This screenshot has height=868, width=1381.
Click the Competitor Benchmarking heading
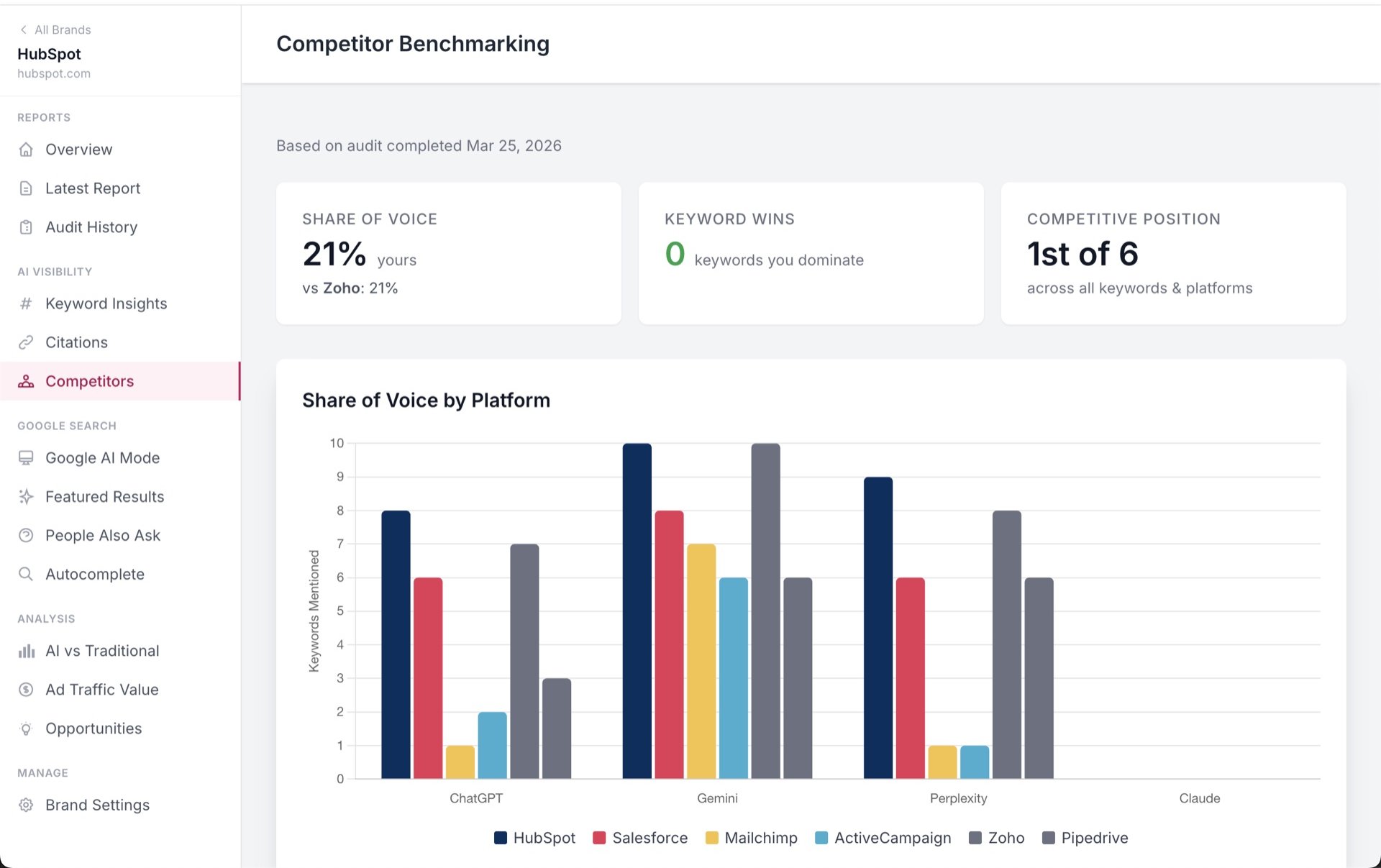[x=413, y=44]
